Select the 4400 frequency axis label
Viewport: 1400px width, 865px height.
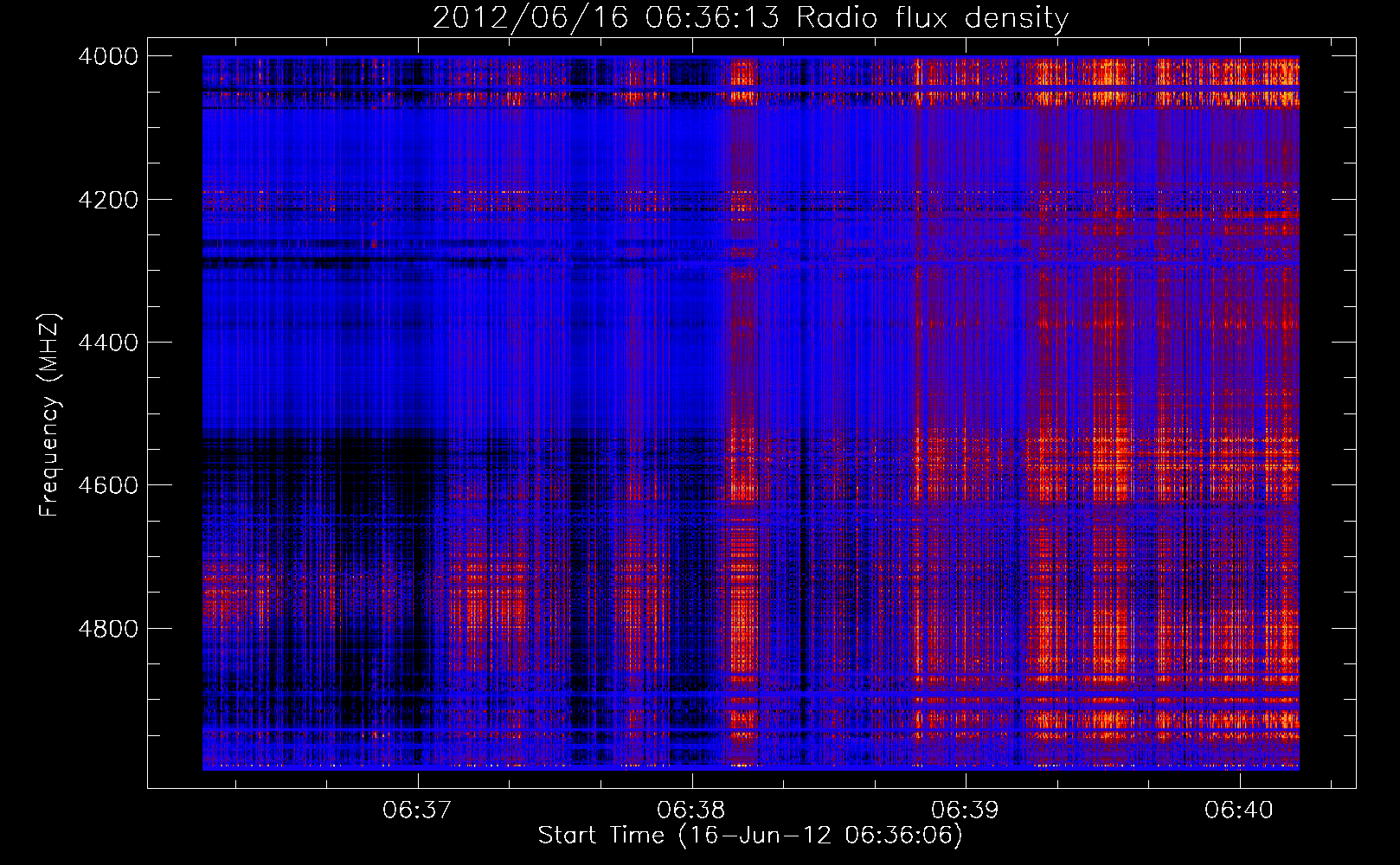click(x=108, y=343)
